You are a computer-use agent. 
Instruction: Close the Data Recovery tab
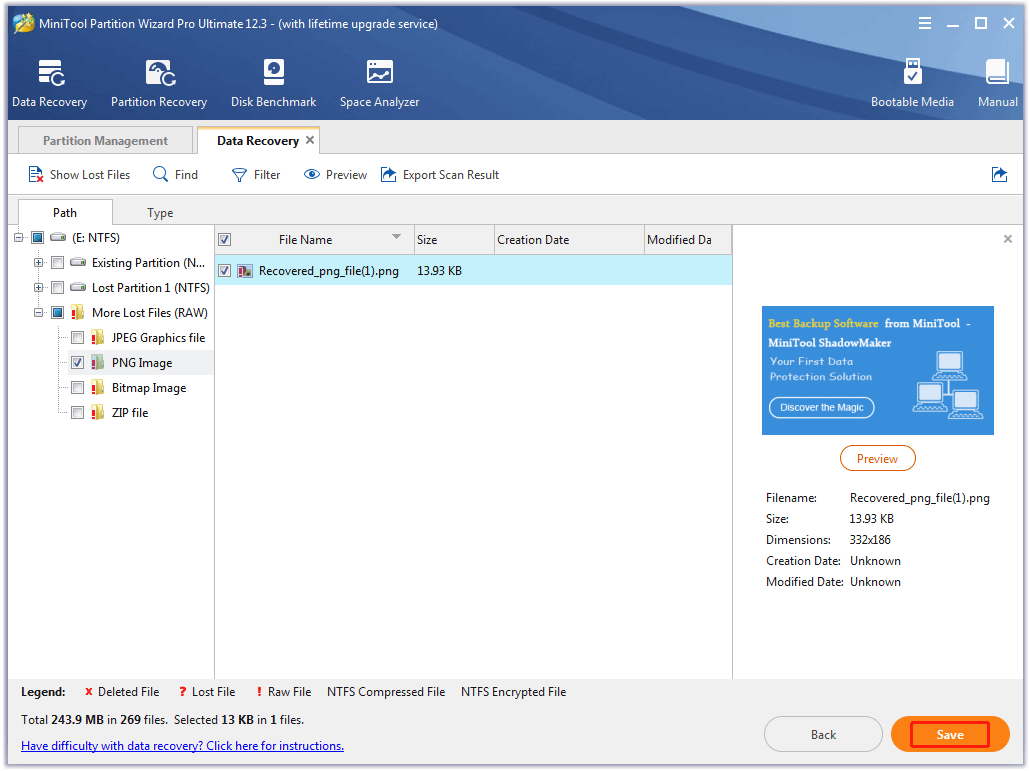coord(310,140)
